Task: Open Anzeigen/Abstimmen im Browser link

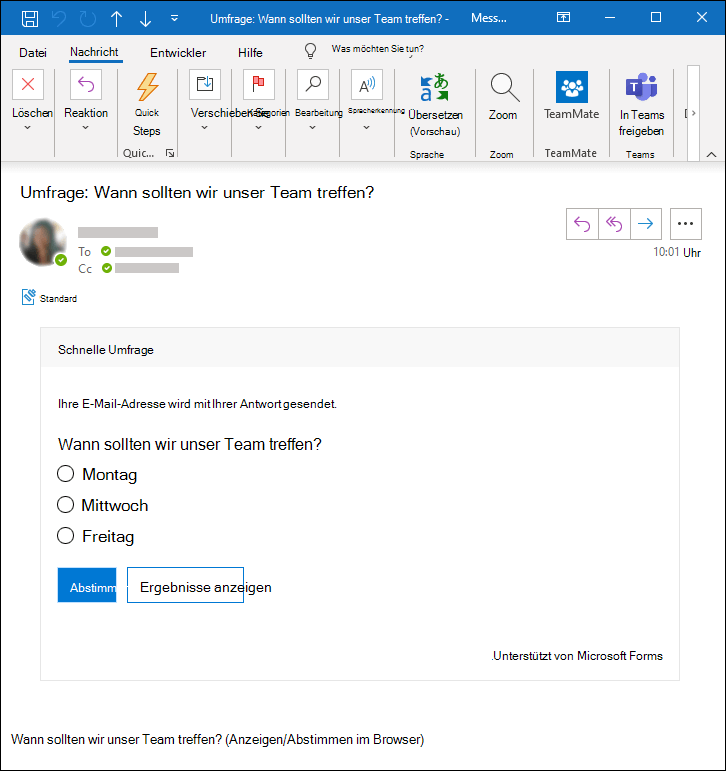Action: coord(325,740)
